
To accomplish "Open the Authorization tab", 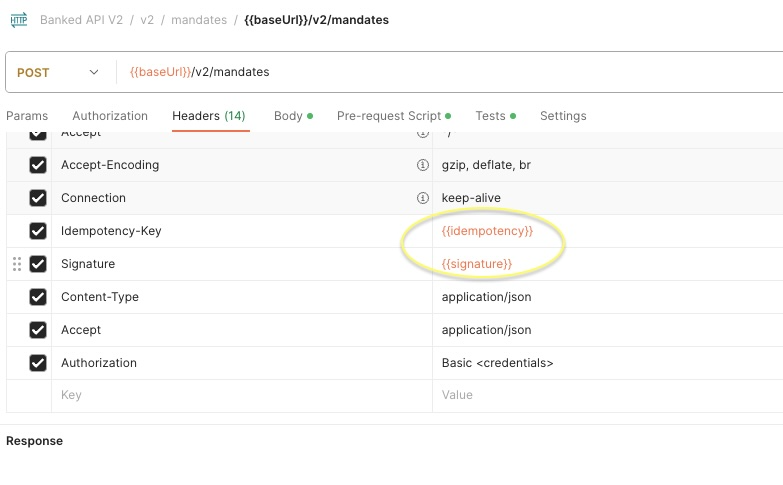I will click(x=110, y=116).
